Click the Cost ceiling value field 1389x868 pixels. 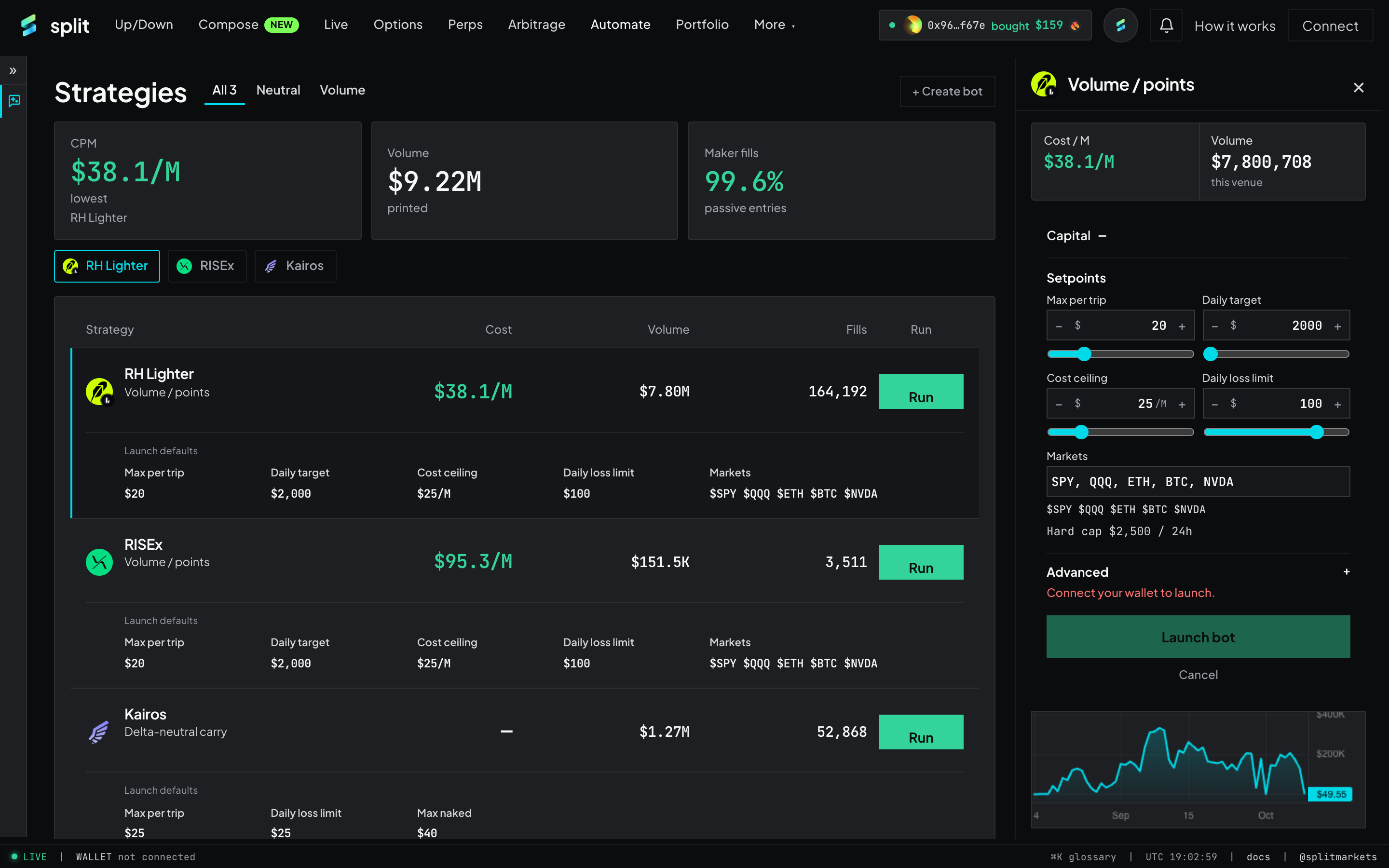(x=1120, y=404)
